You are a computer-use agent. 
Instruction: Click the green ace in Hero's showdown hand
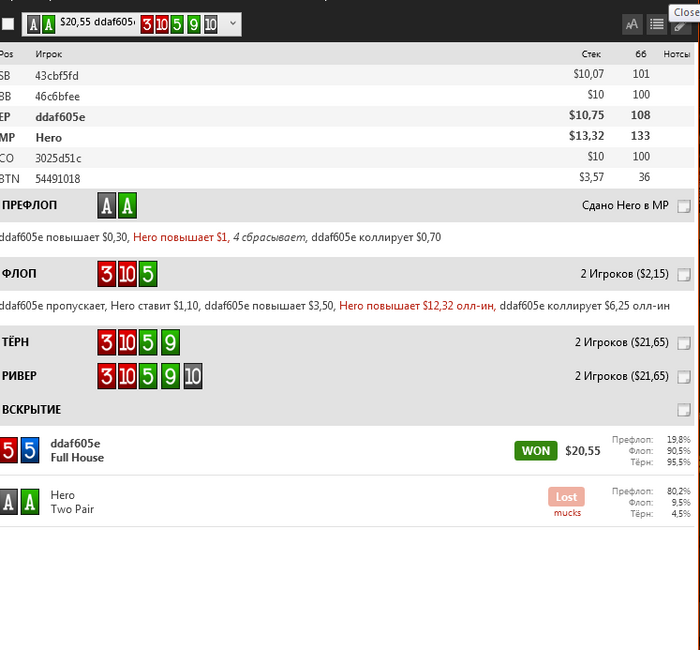[x=29, y=502]
